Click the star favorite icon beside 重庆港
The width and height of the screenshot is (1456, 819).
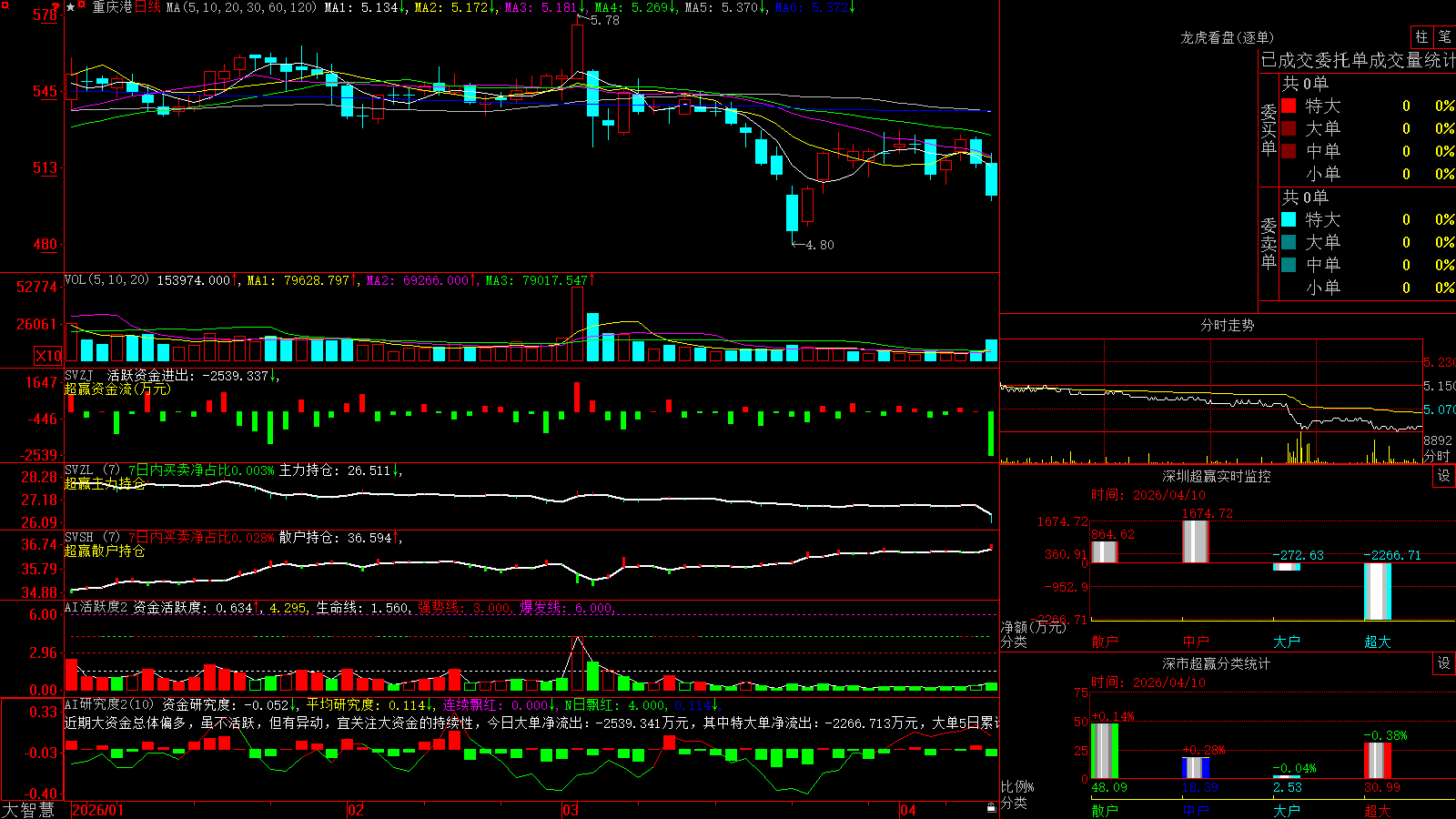point(70,7)
